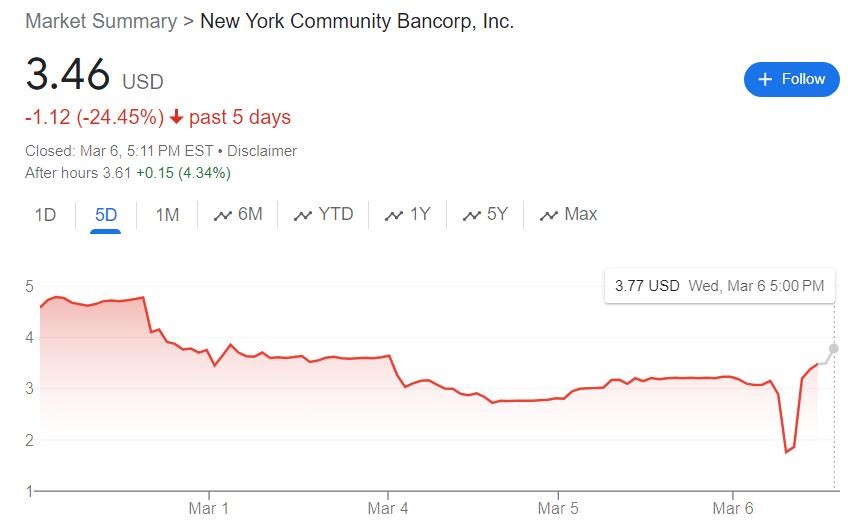Screen dimensions: 852x532
Task: Click the red down arrow icon
Action: click(177, 117)
